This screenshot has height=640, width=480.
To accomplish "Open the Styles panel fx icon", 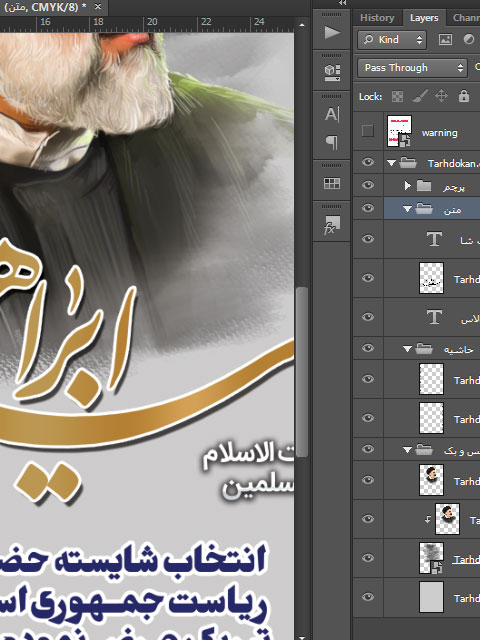I will point(331,225).
